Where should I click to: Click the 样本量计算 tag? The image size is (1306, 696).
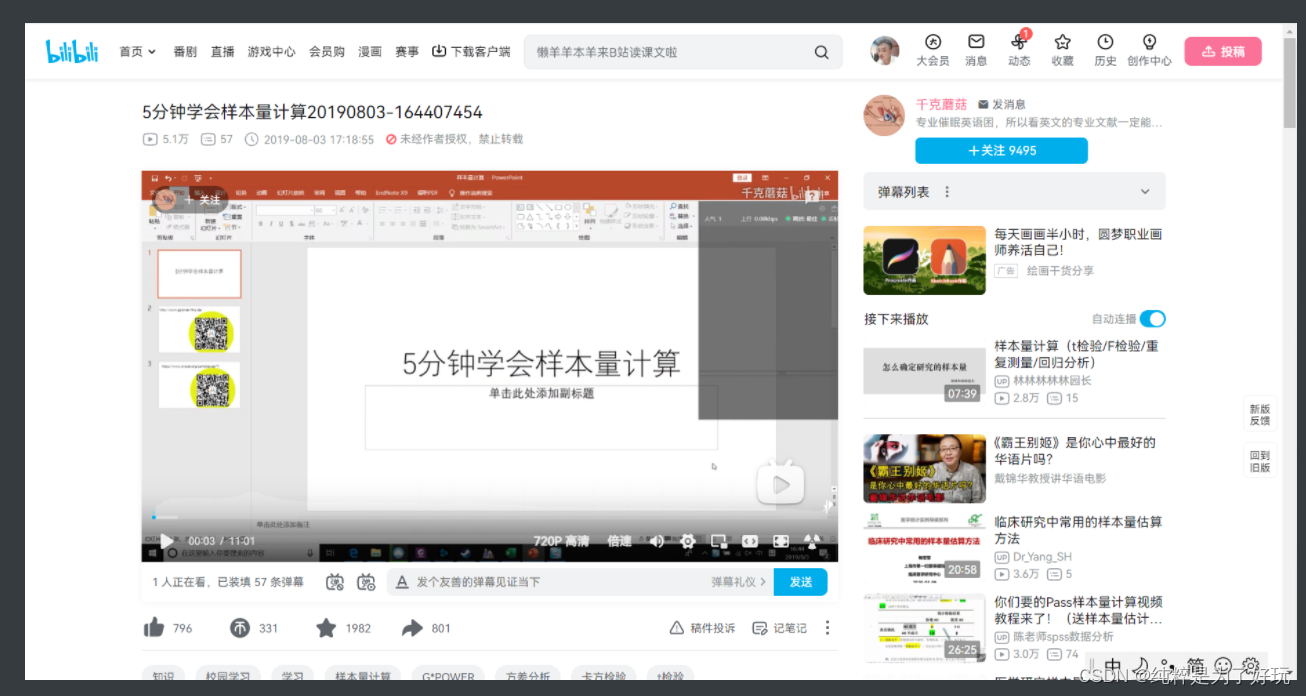[362, 676]
